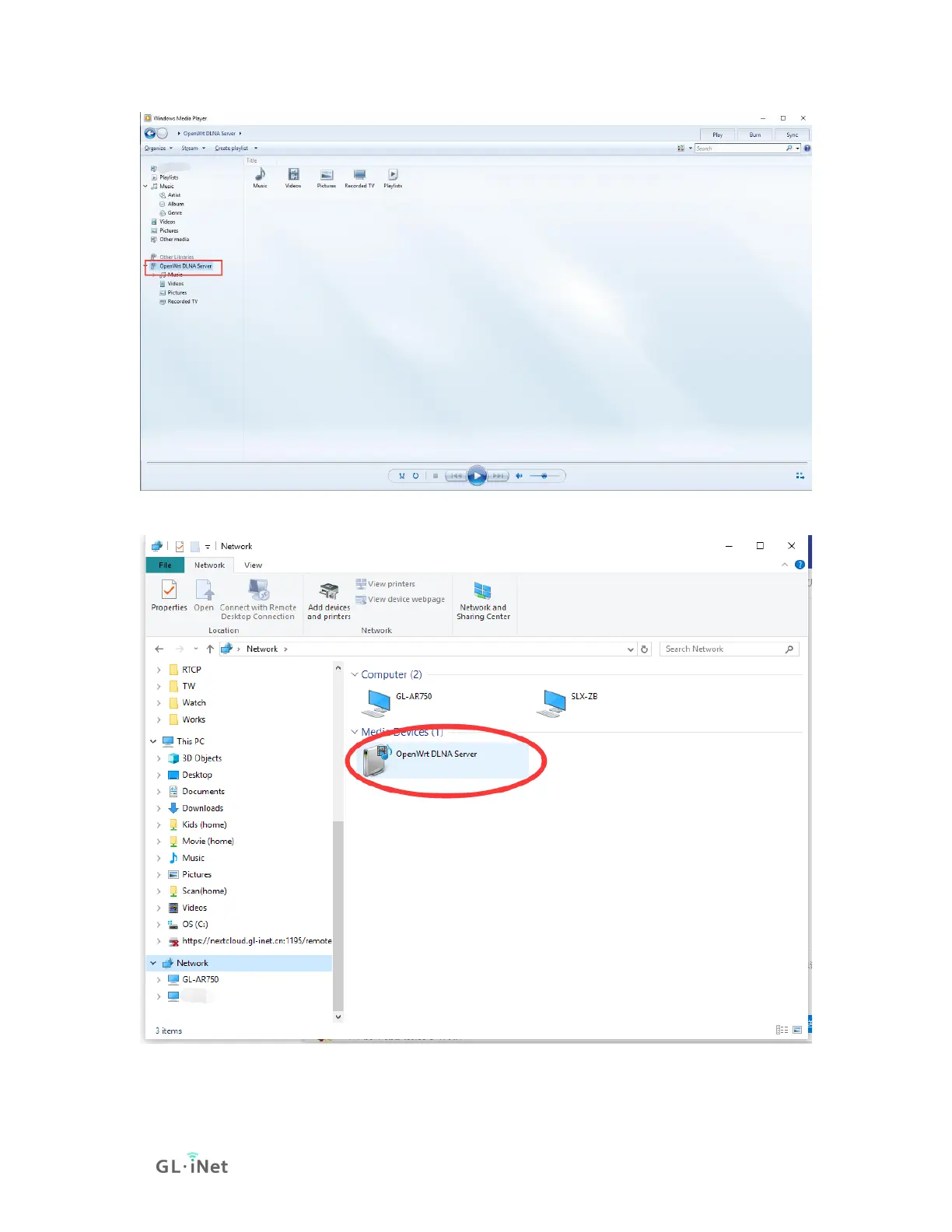
Task: Open the File tab in Explorer
Action: 165,565
